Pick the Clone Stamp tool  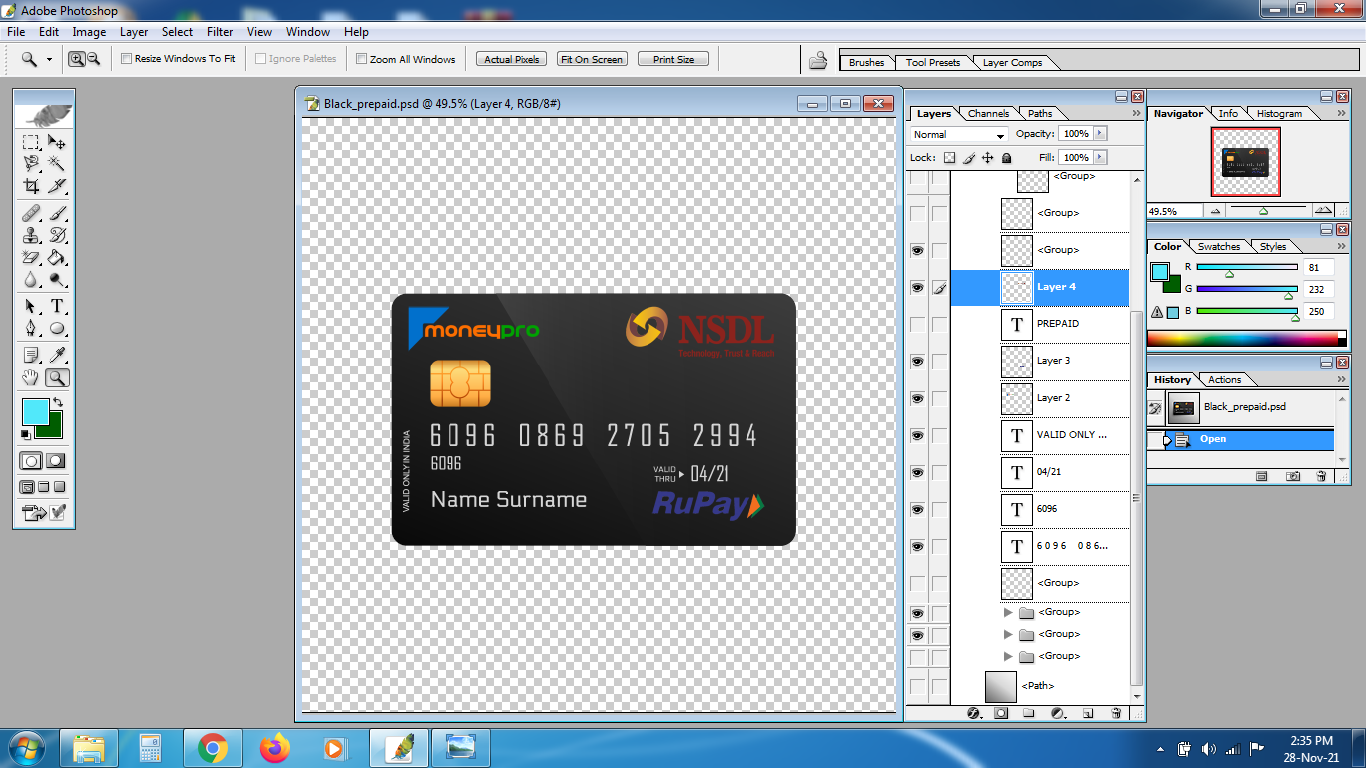pos(31,235)
